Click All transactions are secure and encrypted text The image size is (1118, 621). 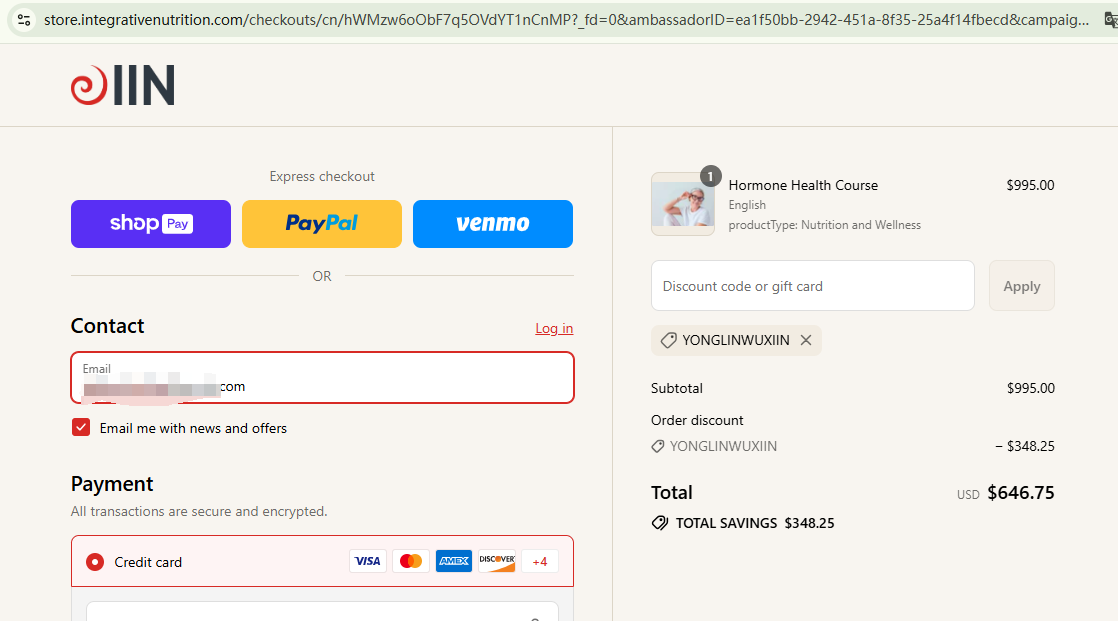click(199, 511)
